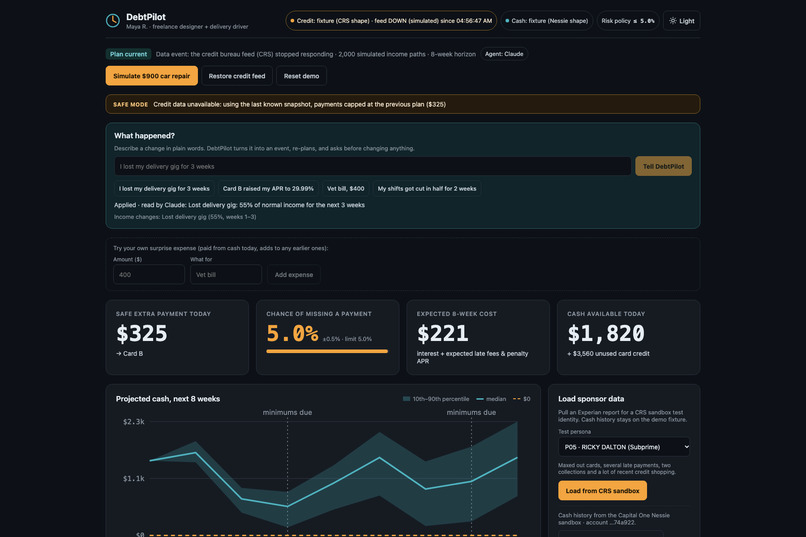Click the $1.1k axis label

[x=134, y=478]
